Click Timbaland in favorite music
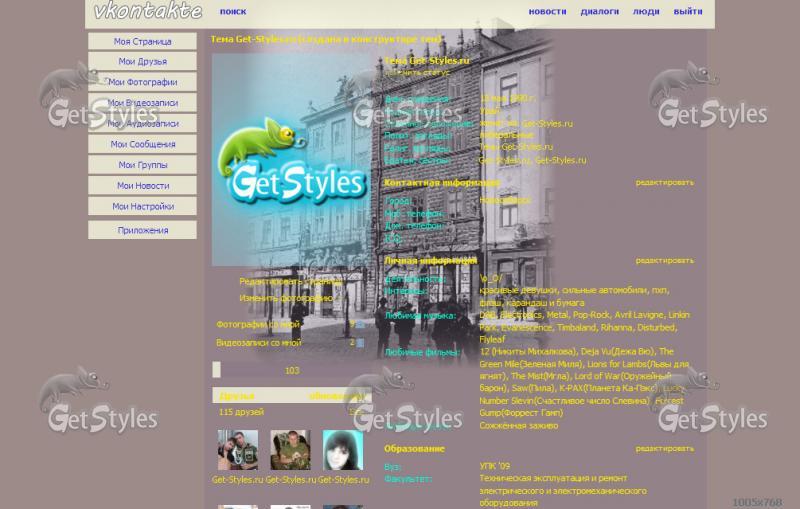 click(577, 327)
